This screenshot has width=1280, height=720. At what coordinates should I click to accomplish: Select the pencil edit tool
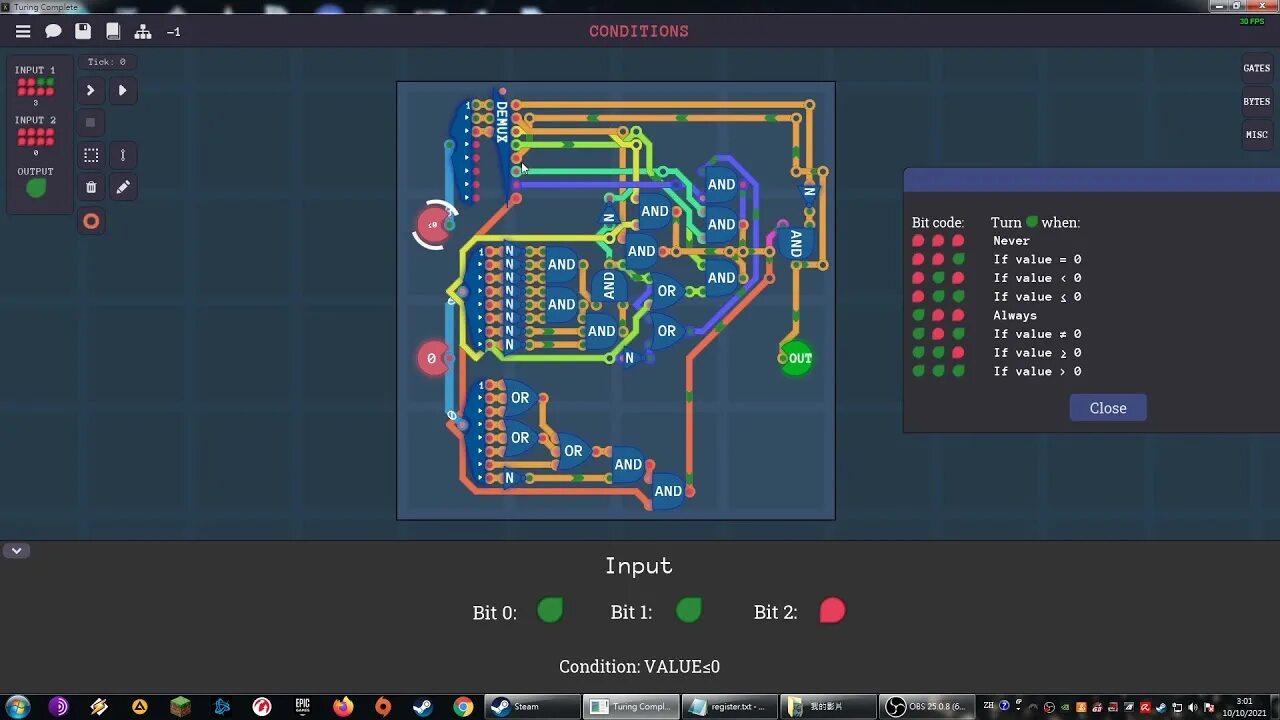122,187
